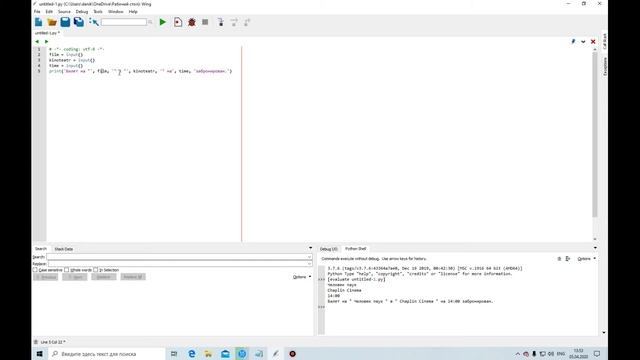Close the editor with the red X icon
This screenshot has width=640, height=360.
pos(593,42)
